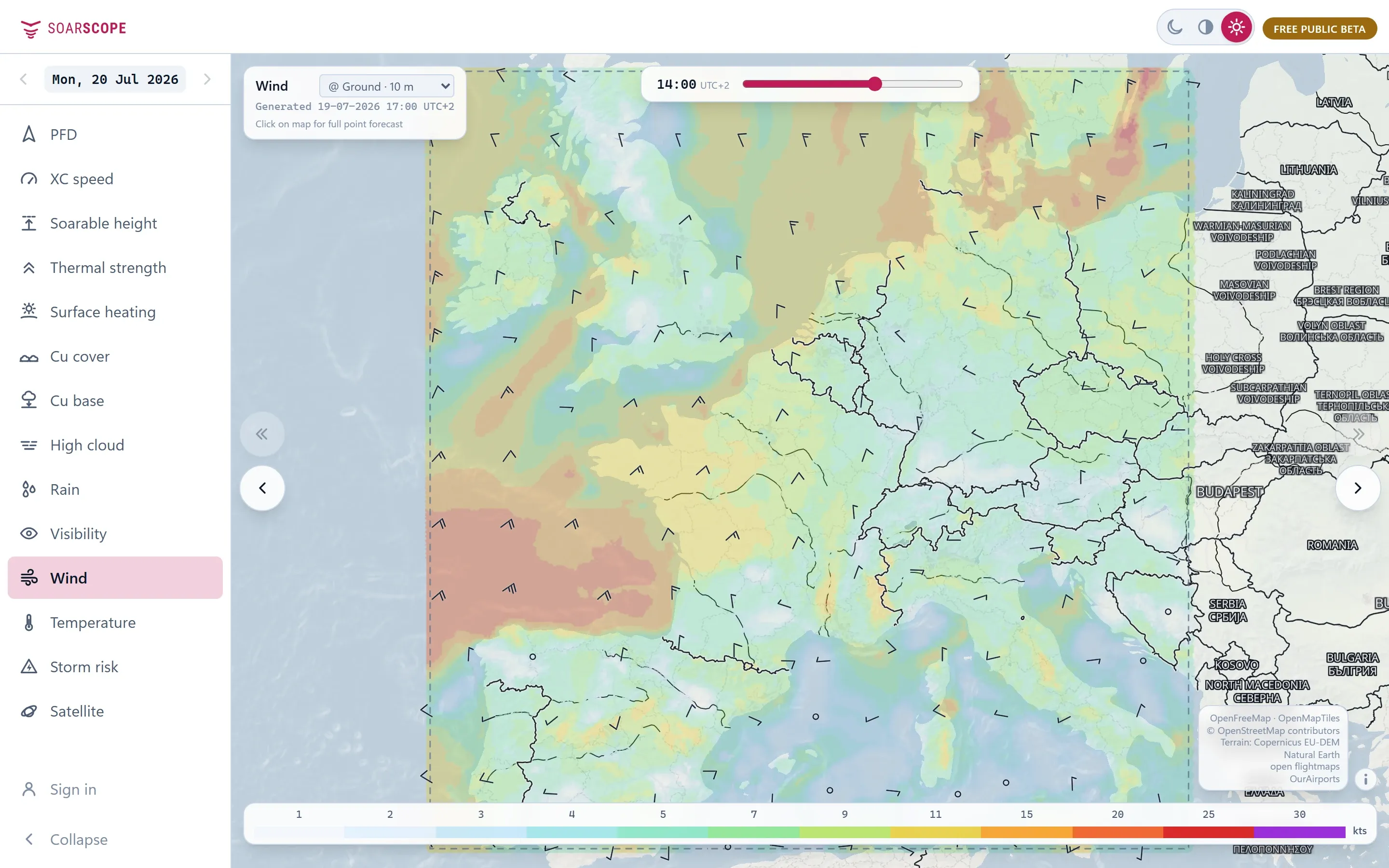Click the double-chevron back button on map
Image resolution: width=1389 pixels, height=868 pixels.
pyautogui.click(x=262, y=434)
